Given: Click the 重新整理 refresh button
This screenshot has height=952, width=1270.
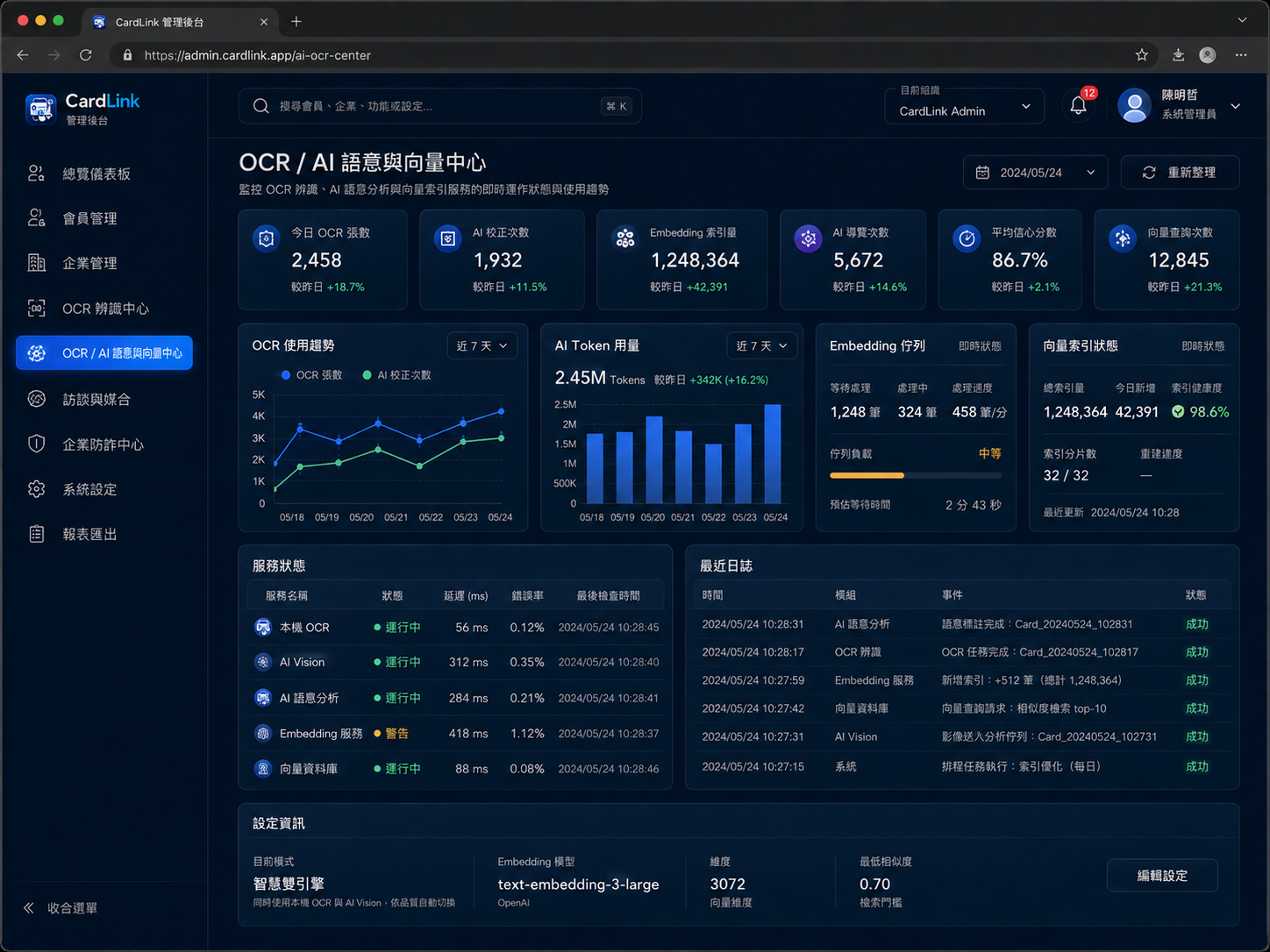Looking at the screenshot, I should tap(1180, 173).
